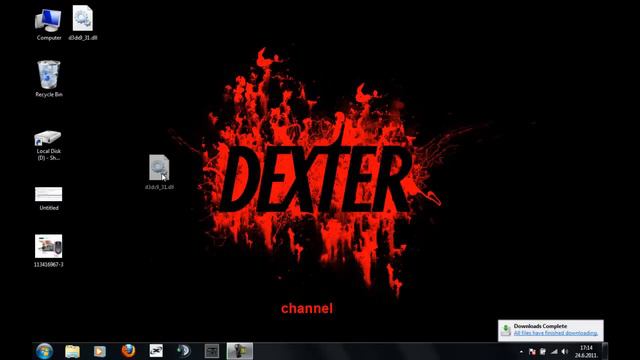This screenshot has width=640, height=360.
Task: Click the tray icon right of the flag
Action: [543, 351]
